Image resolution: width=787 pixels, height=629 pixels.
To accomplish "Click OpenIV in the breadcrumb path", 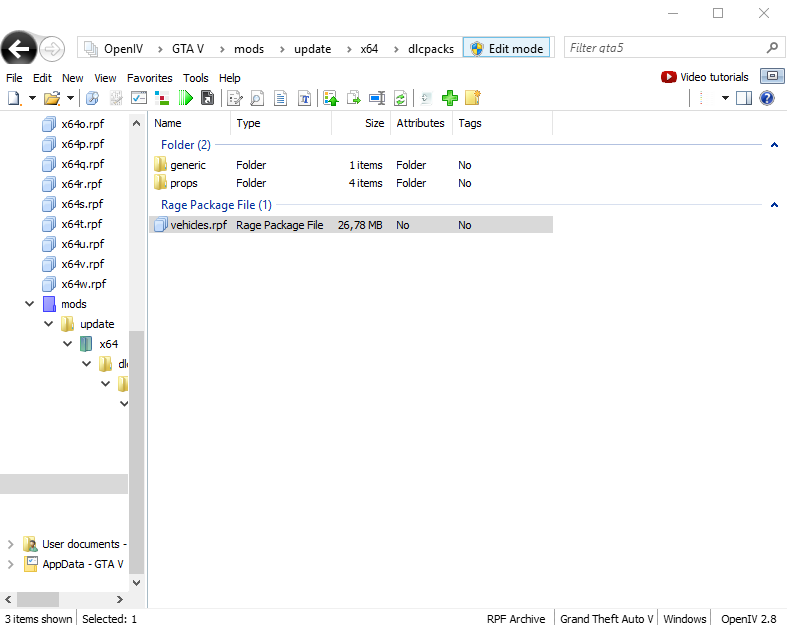I will 123,49.
